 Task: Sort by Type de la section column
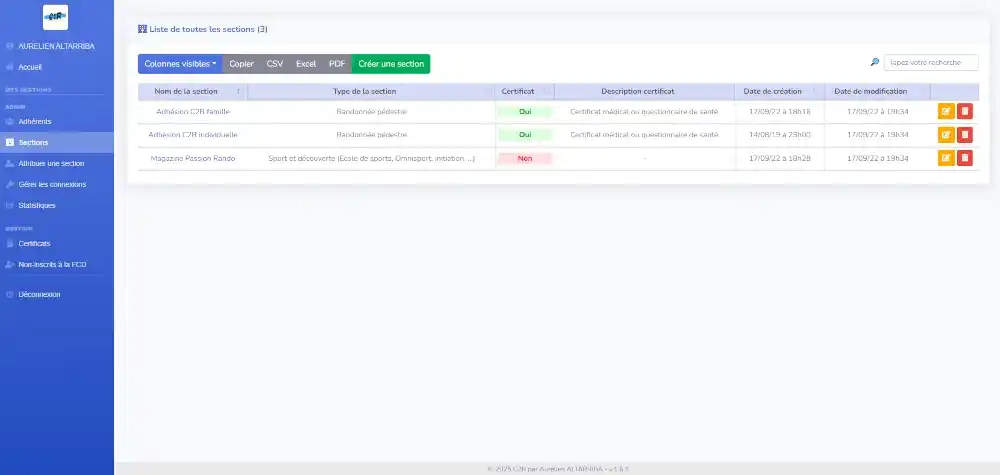tap(371, 91)
